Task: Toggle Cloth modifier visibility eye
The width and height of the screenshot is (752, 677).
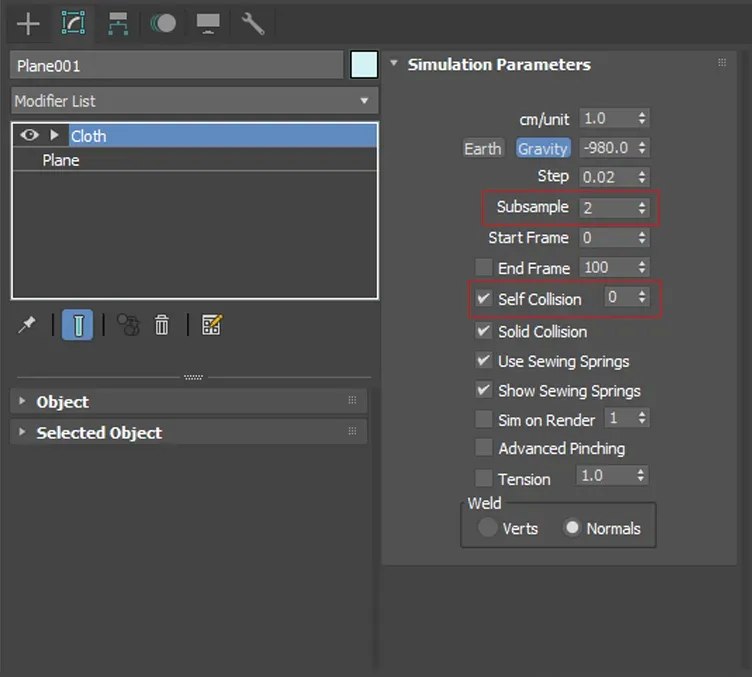Action: [x=29, y=135]
